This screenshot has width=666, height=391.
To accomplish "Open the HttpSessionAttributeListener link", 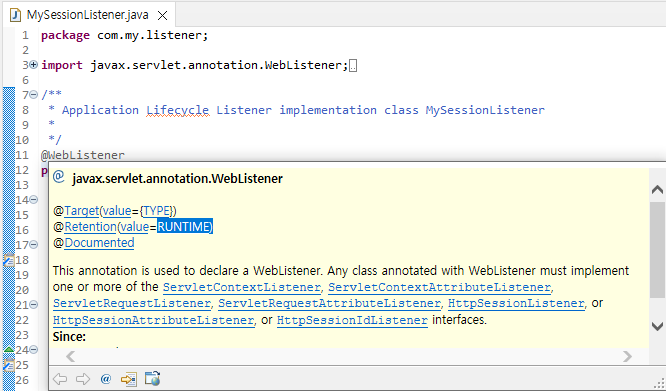I will [153, 320].
